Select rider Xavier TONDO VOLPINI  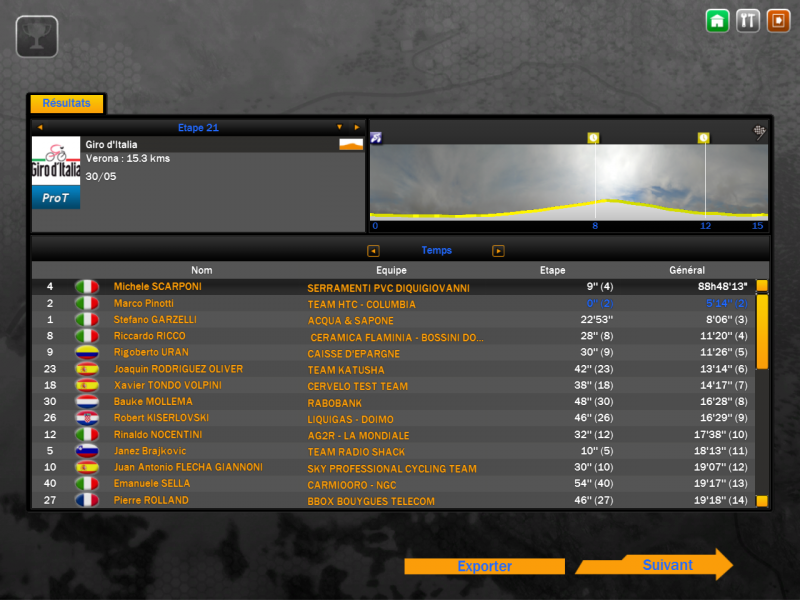[168, 385]
